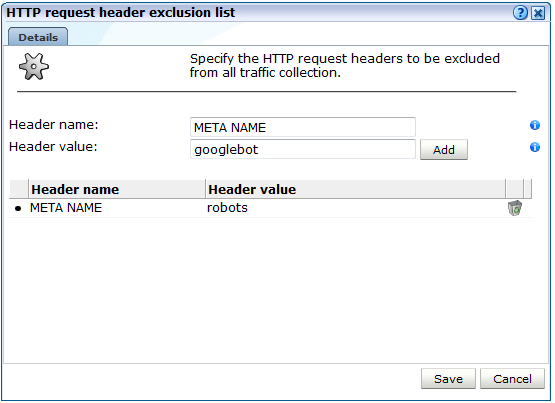The width and height of the screenshot is (555, 403).
Task: Sort by Header name column
Action: click(x=117, y=189)
